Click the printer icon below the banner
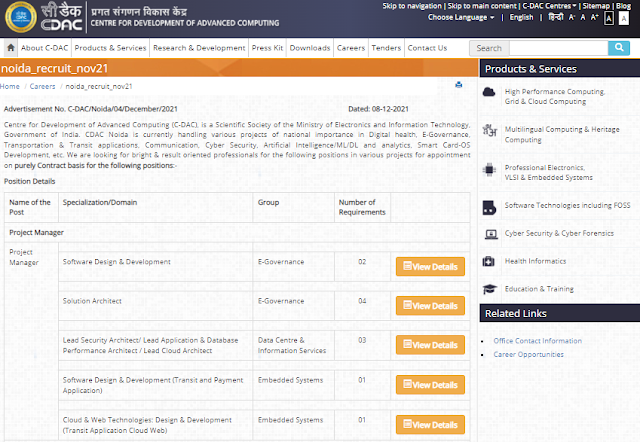The image size is (640, 442). (x=459, y=84)
